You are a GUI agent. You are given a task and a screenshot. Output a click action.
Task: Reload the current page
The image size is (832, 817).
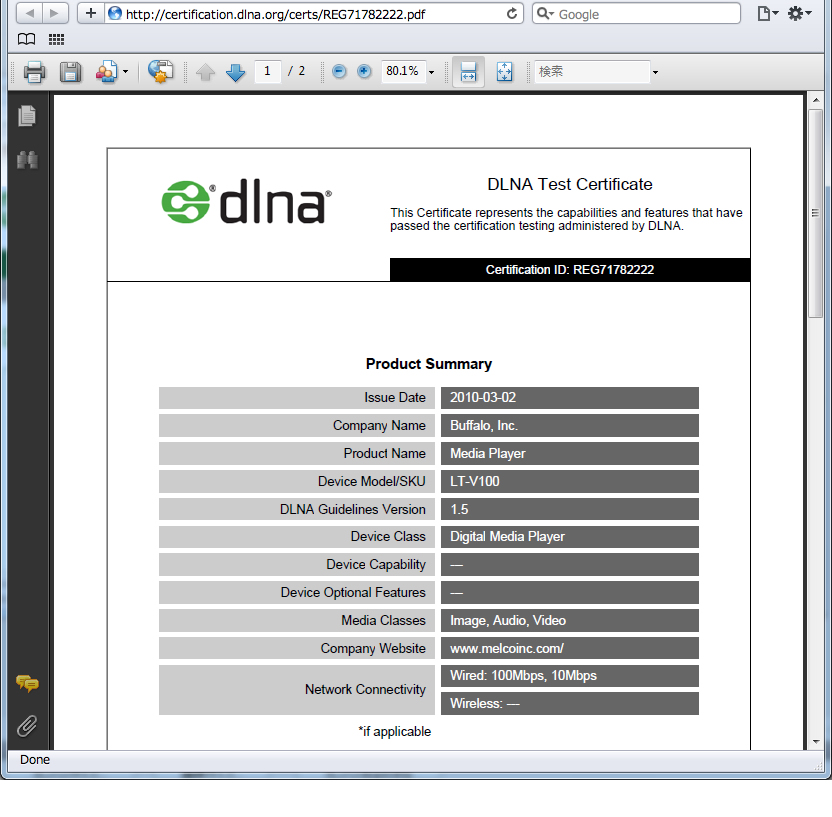click(x=512, y=14)
